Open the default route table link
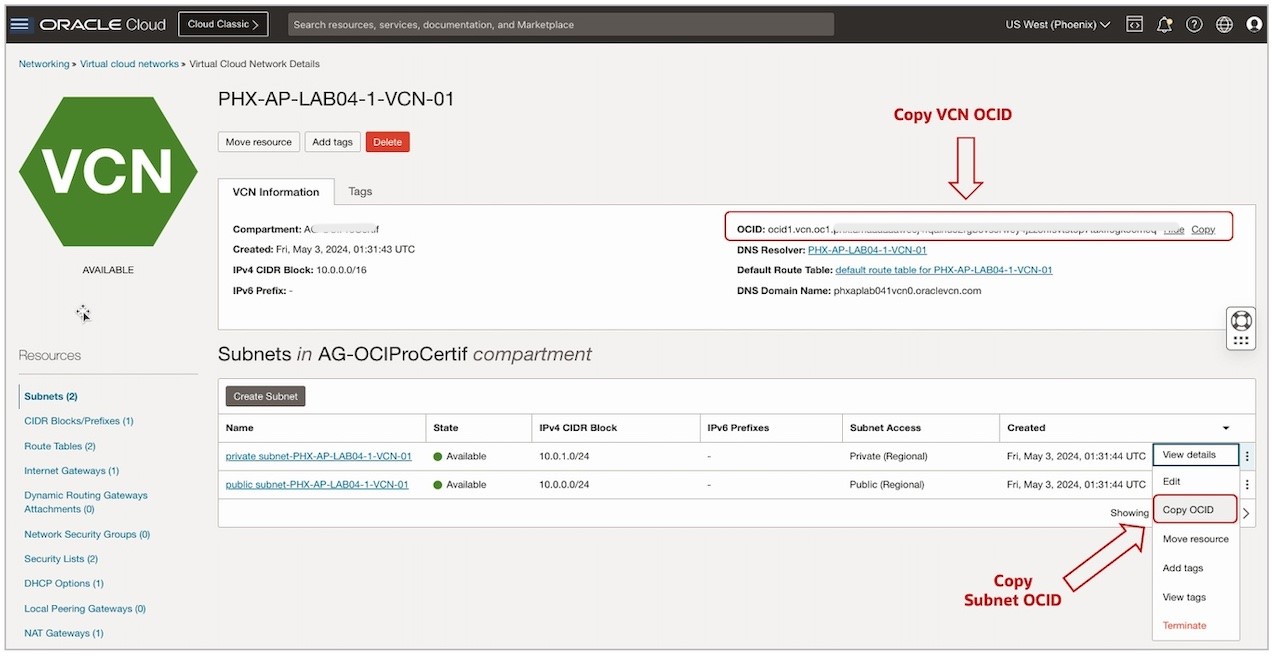This screenshot has width=1273, height=657. point(944,270)
